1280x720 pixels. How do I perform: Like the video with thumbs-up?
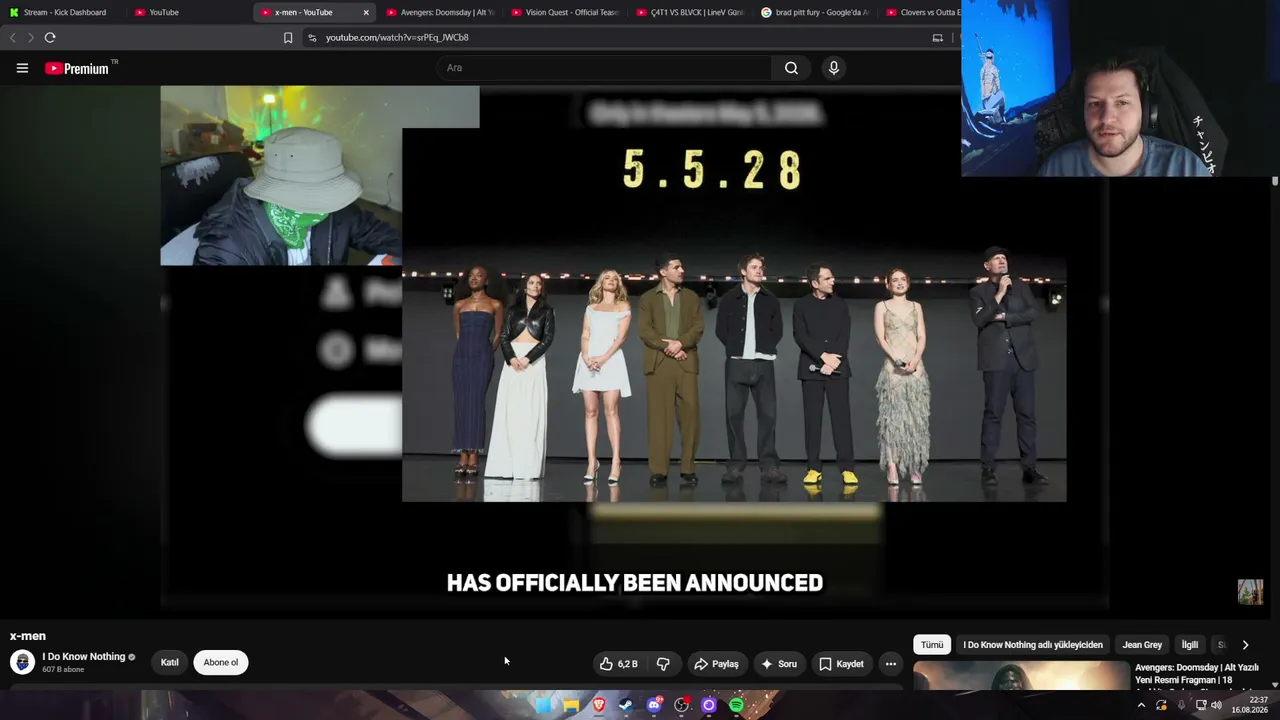[x=618, y=664]
